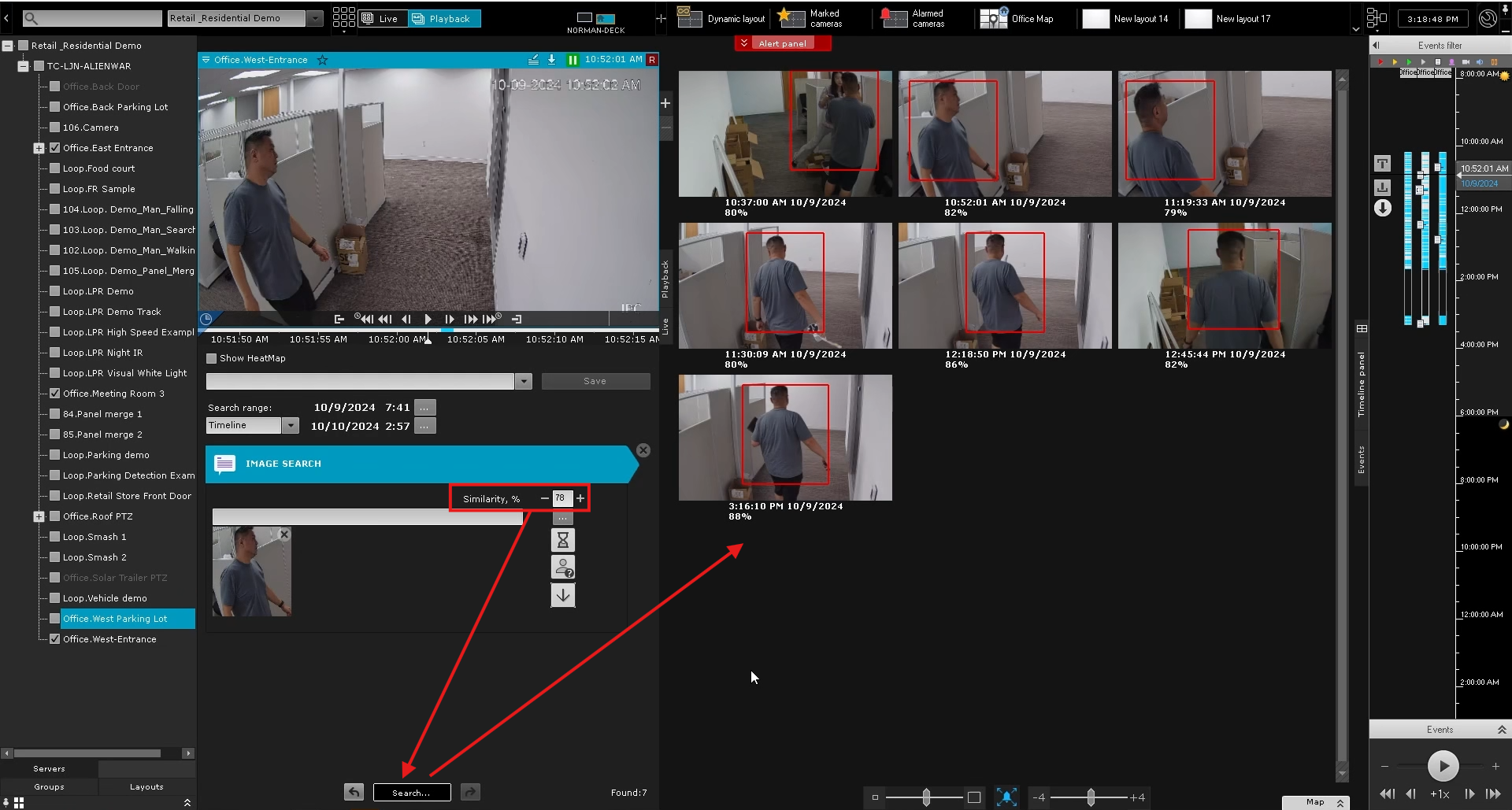
Task: Open the Office Map layout tab
Action: coord(1017,18)
